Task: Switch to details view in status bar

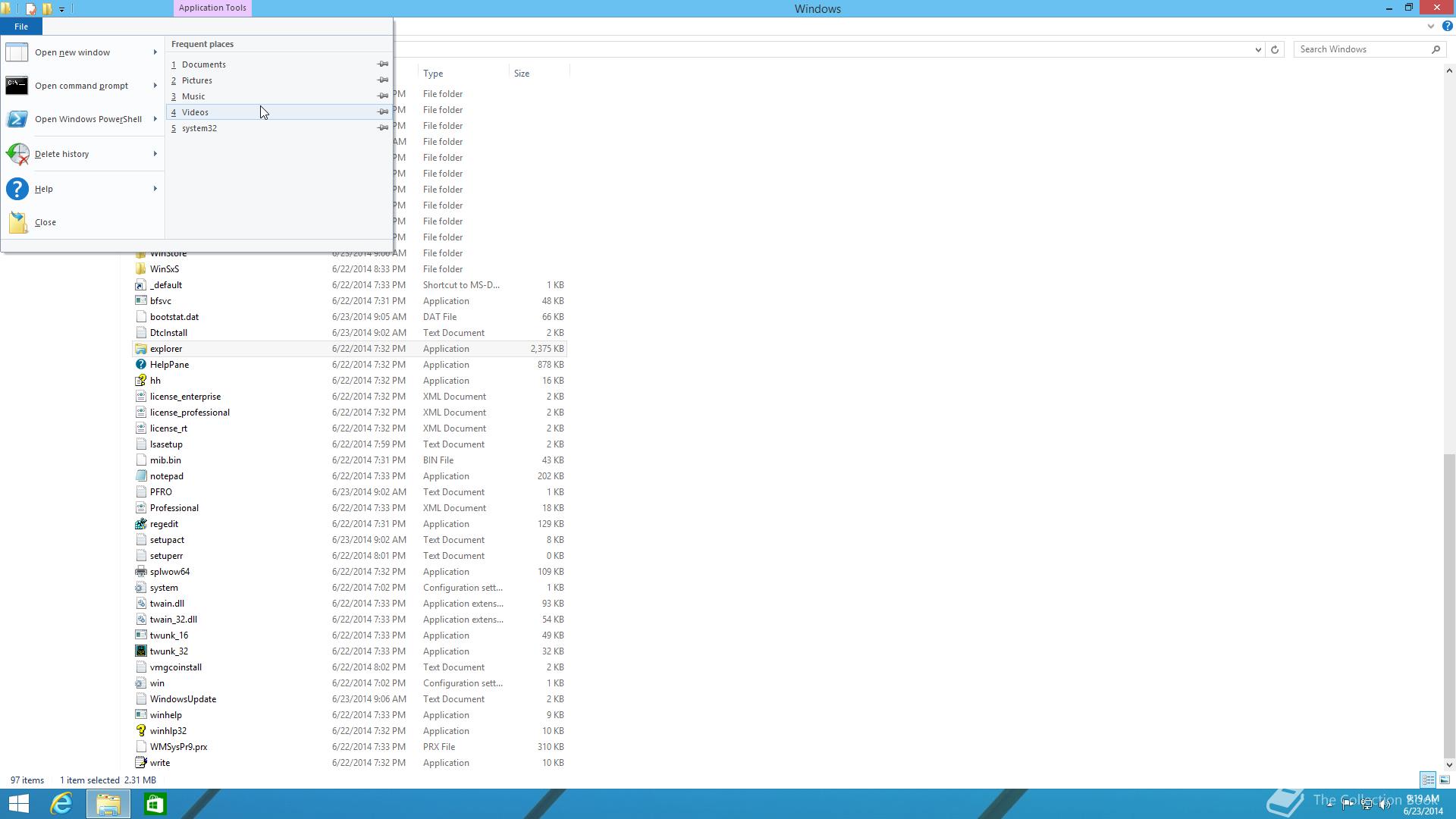Action: pyautogui.click(x=1428, y=780)
